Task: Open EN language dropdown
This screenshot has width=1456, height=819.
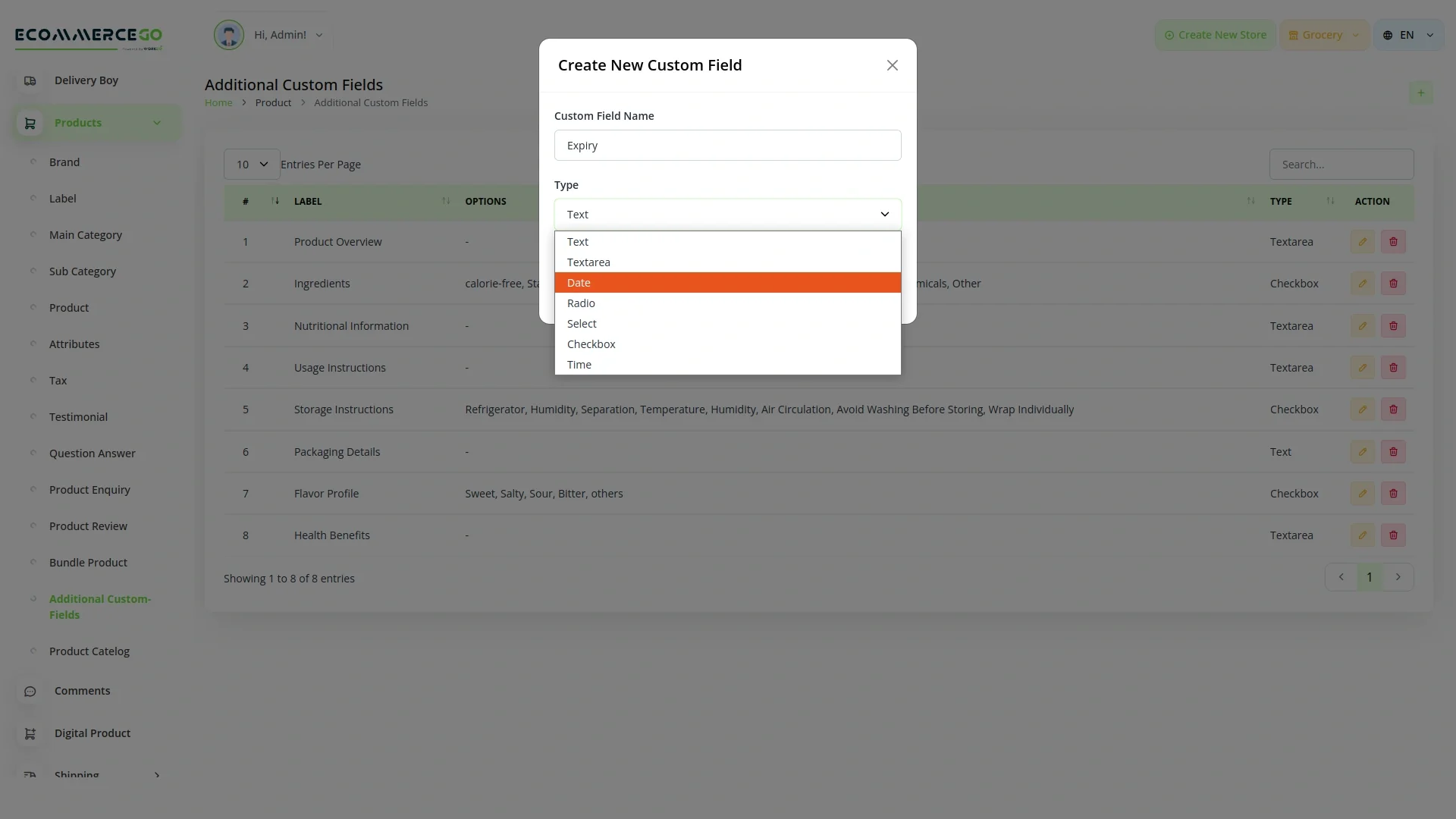Action: tap(1408, 35)
